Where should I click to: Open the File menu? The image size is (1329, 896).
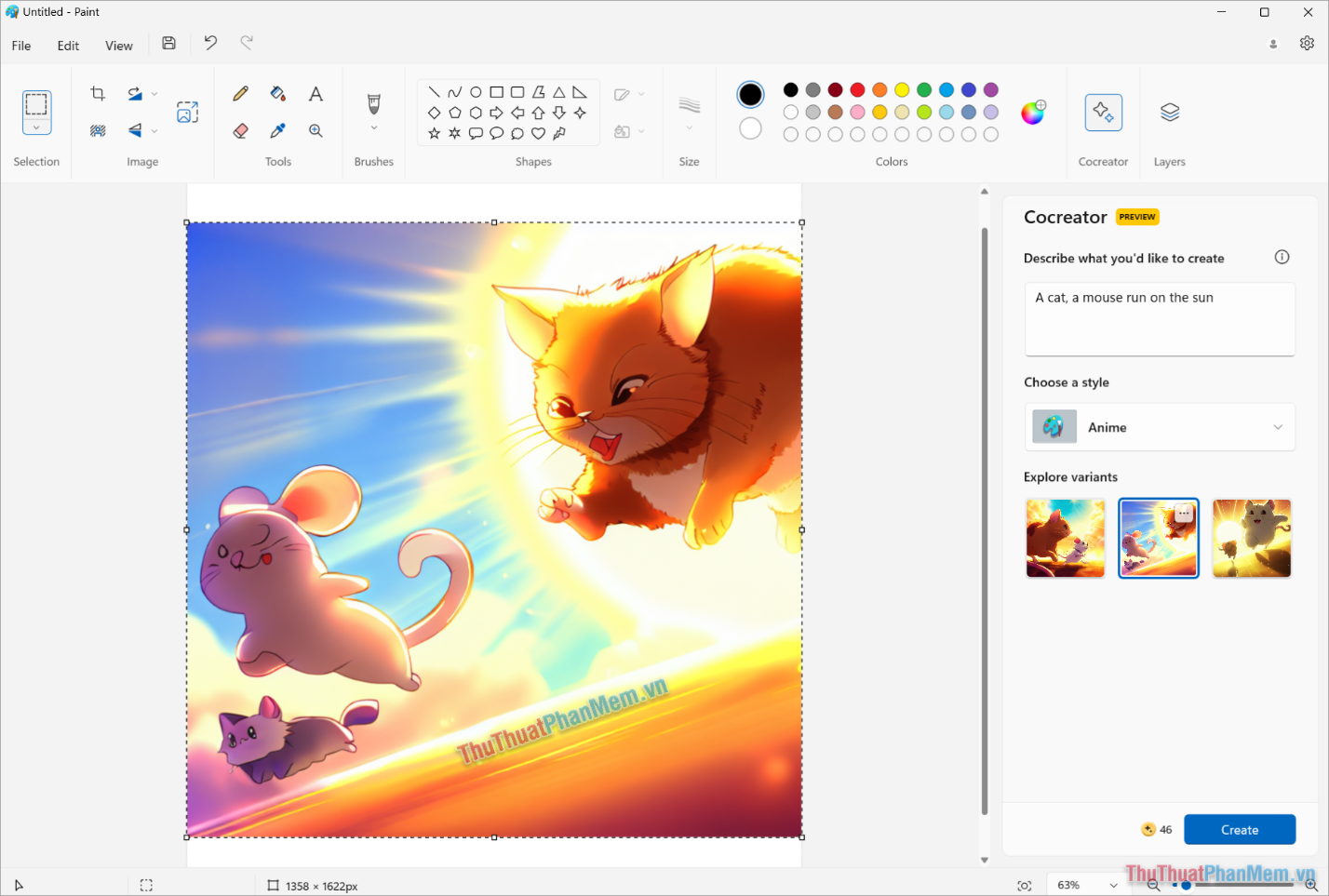point(20,45)
